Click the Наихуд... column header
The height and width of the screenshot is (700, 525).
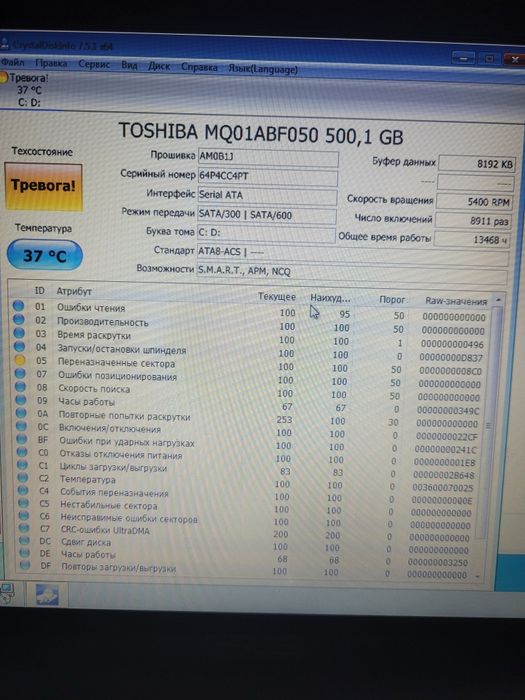pyautogui.click(x=330, y=298)
